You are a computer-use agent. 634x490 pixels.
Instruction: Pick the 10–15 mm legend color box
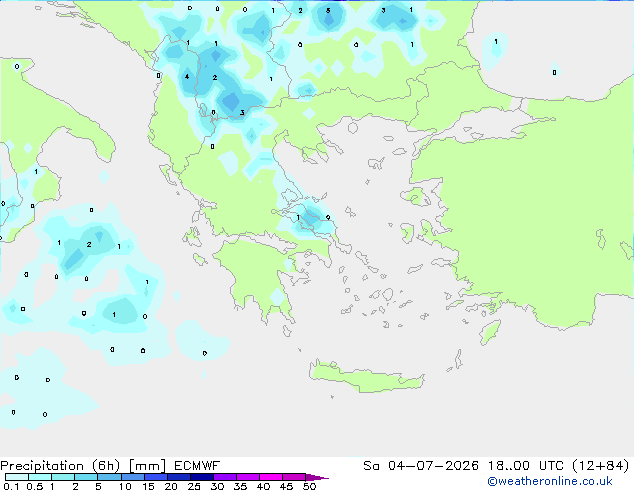(132, 477)
